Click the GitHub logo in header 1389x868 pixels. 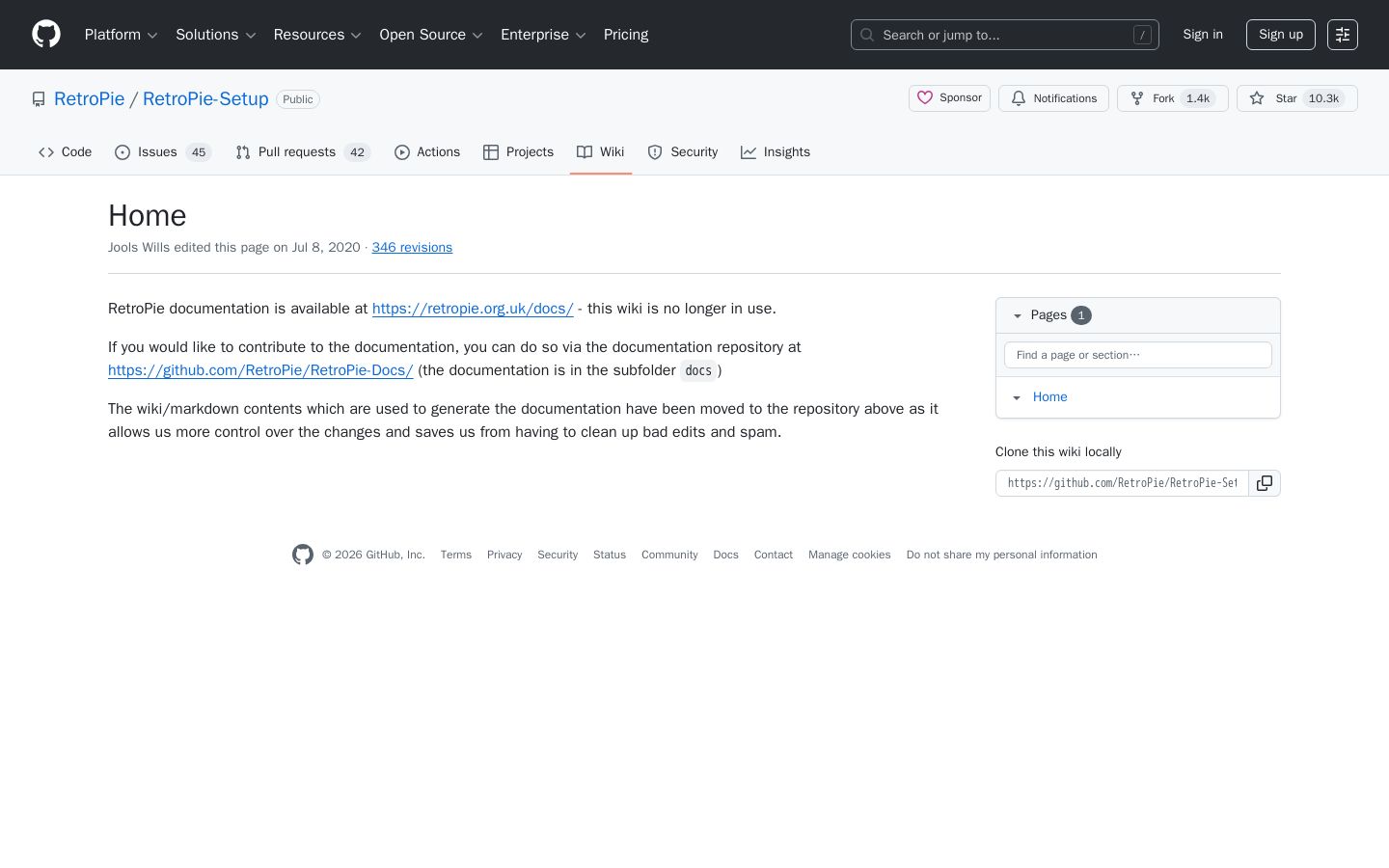pos(46,35)
